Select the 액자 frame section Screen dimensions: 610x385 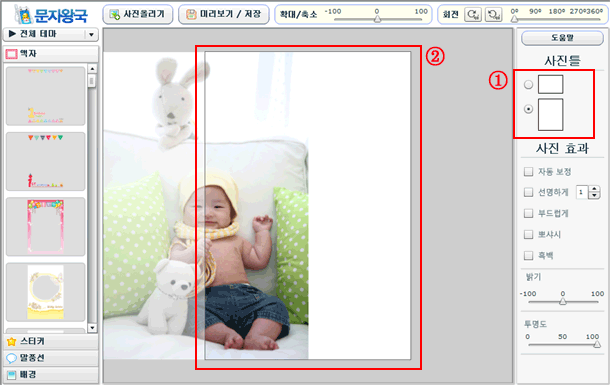point(51,54)
